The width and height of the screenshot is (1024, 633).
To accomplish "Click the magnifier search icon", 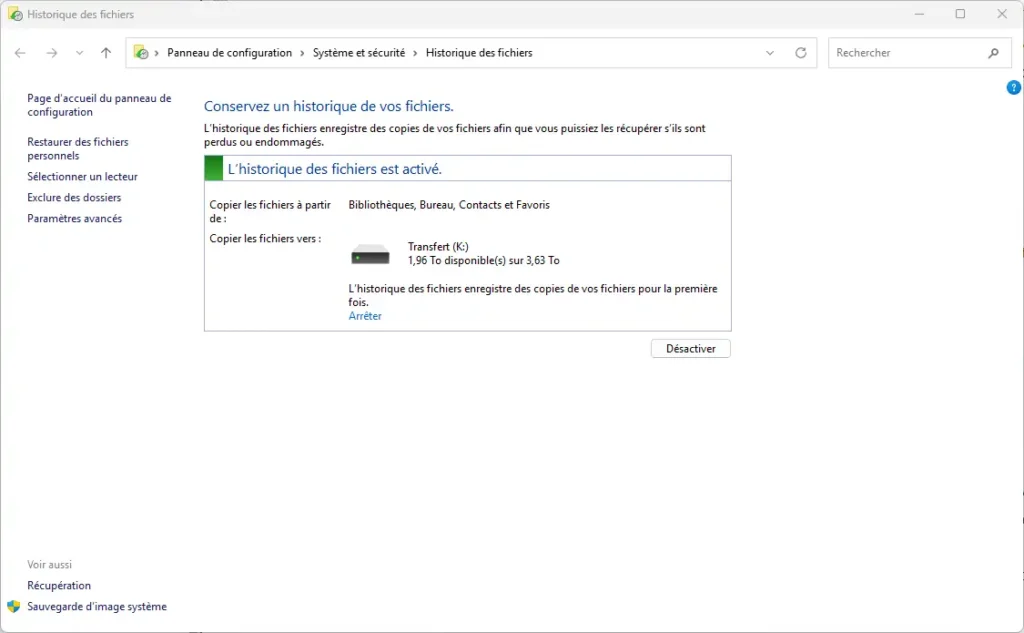I will click(993, 53).
